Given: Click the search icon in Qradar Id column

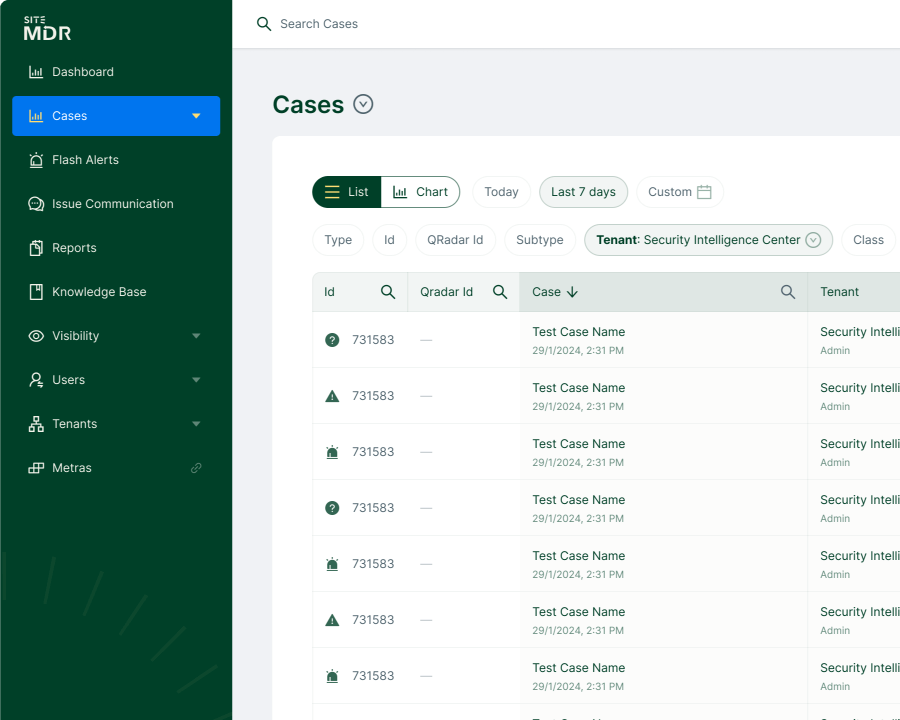Looking at the screenshot, I should tap(500, 292).
